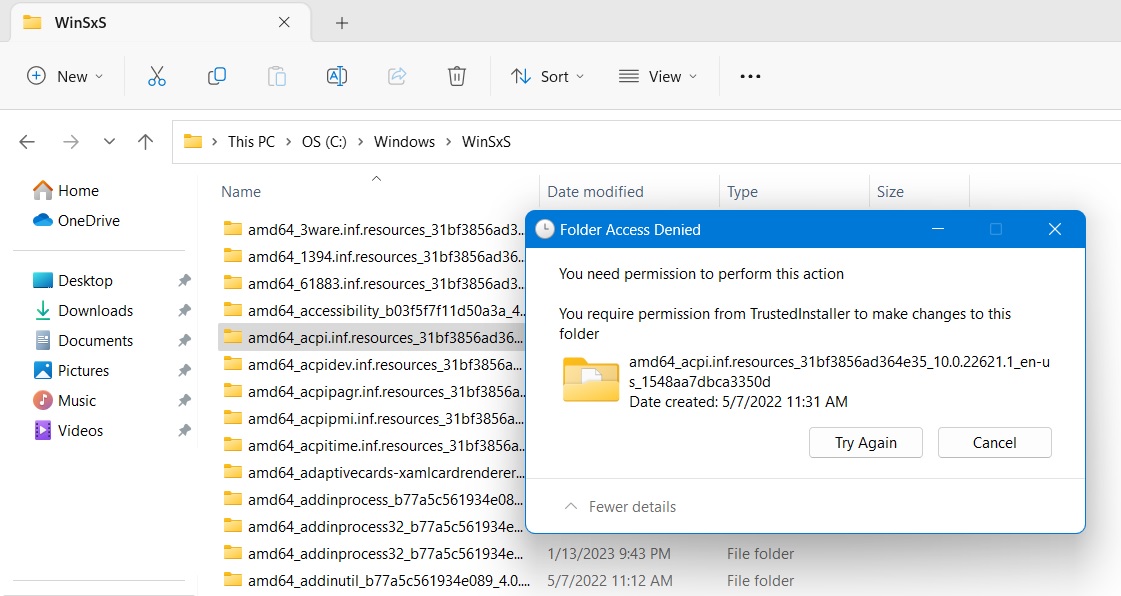Click the Rename icon in the toolbar

tap(337, 75)
